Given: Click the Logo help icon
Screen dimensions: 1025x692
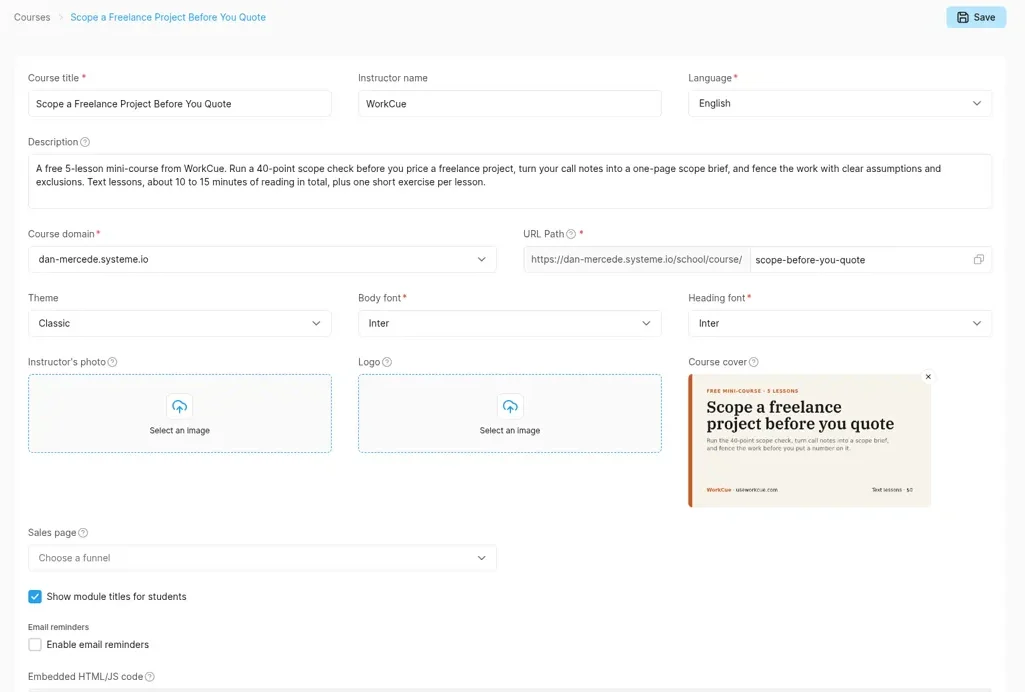Looking at the screenshot, I should coord(387,362).
